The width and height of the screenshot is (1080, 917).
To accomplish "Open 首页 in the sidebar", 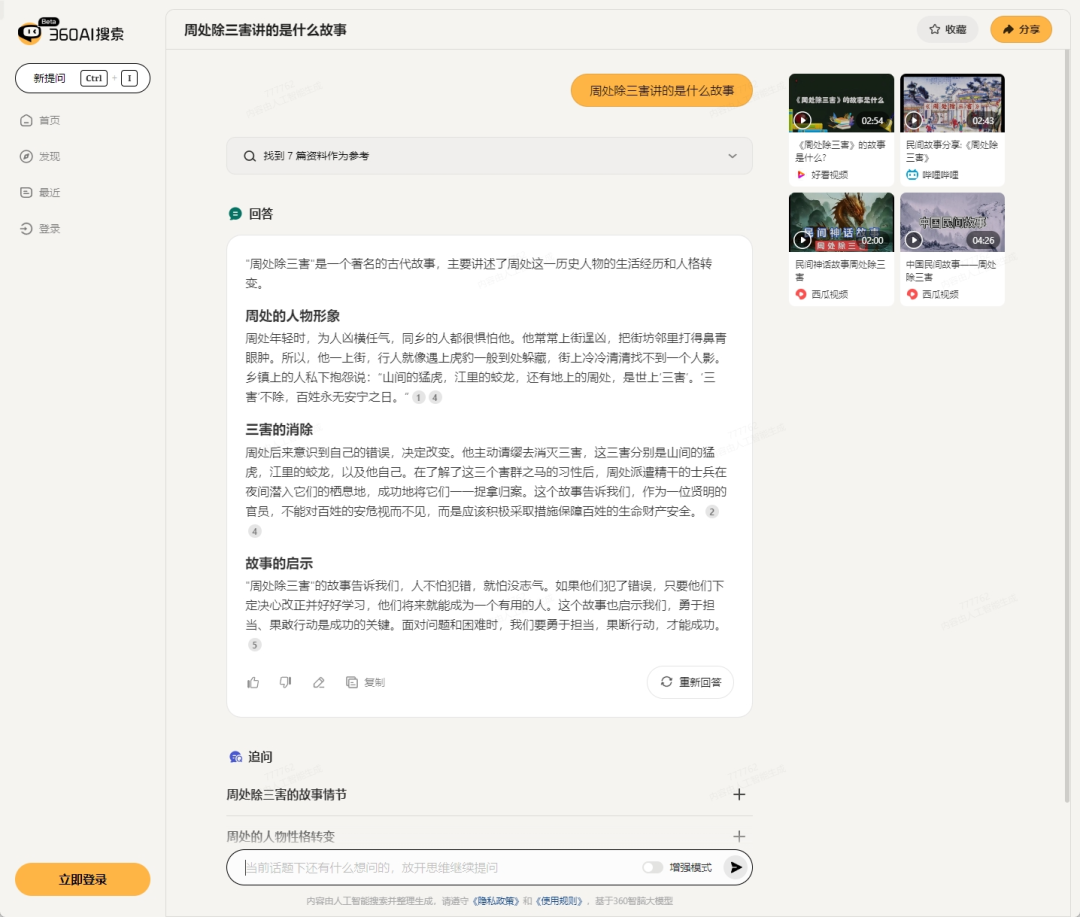I will tap(40, 121).
